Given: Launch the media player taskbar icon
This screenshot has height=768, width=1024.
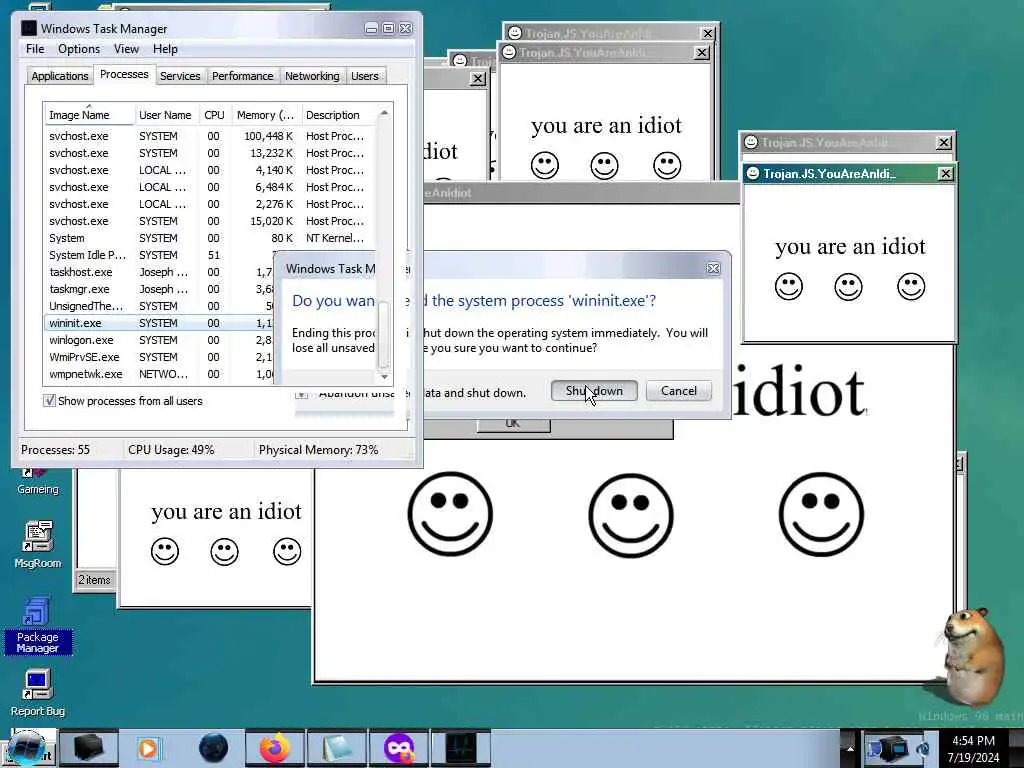Looking at the screenshot, I should click(x=149, y=748).
